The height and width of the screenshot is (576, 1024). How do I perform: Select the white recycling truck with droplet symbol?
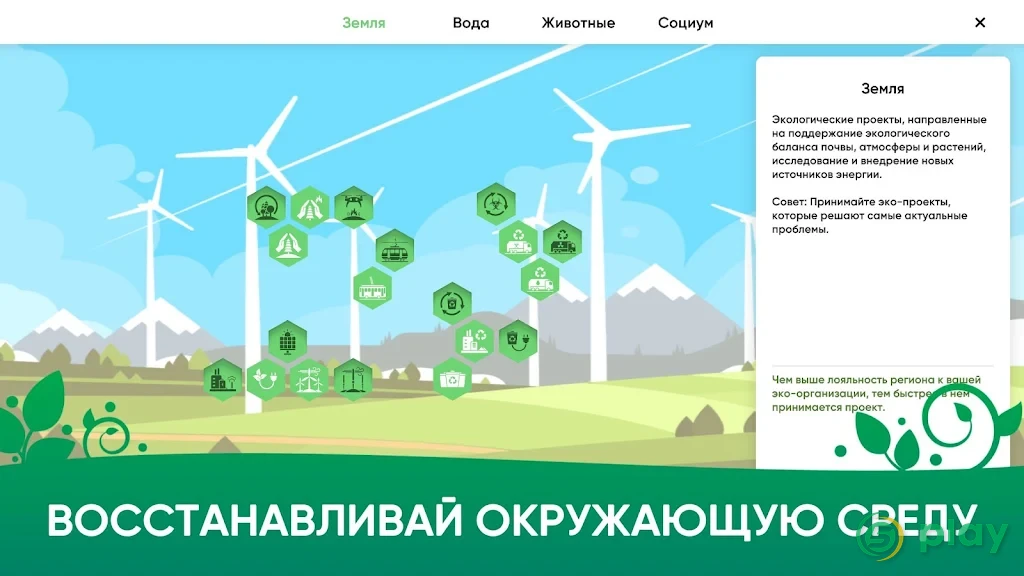[x=540, y=280]
